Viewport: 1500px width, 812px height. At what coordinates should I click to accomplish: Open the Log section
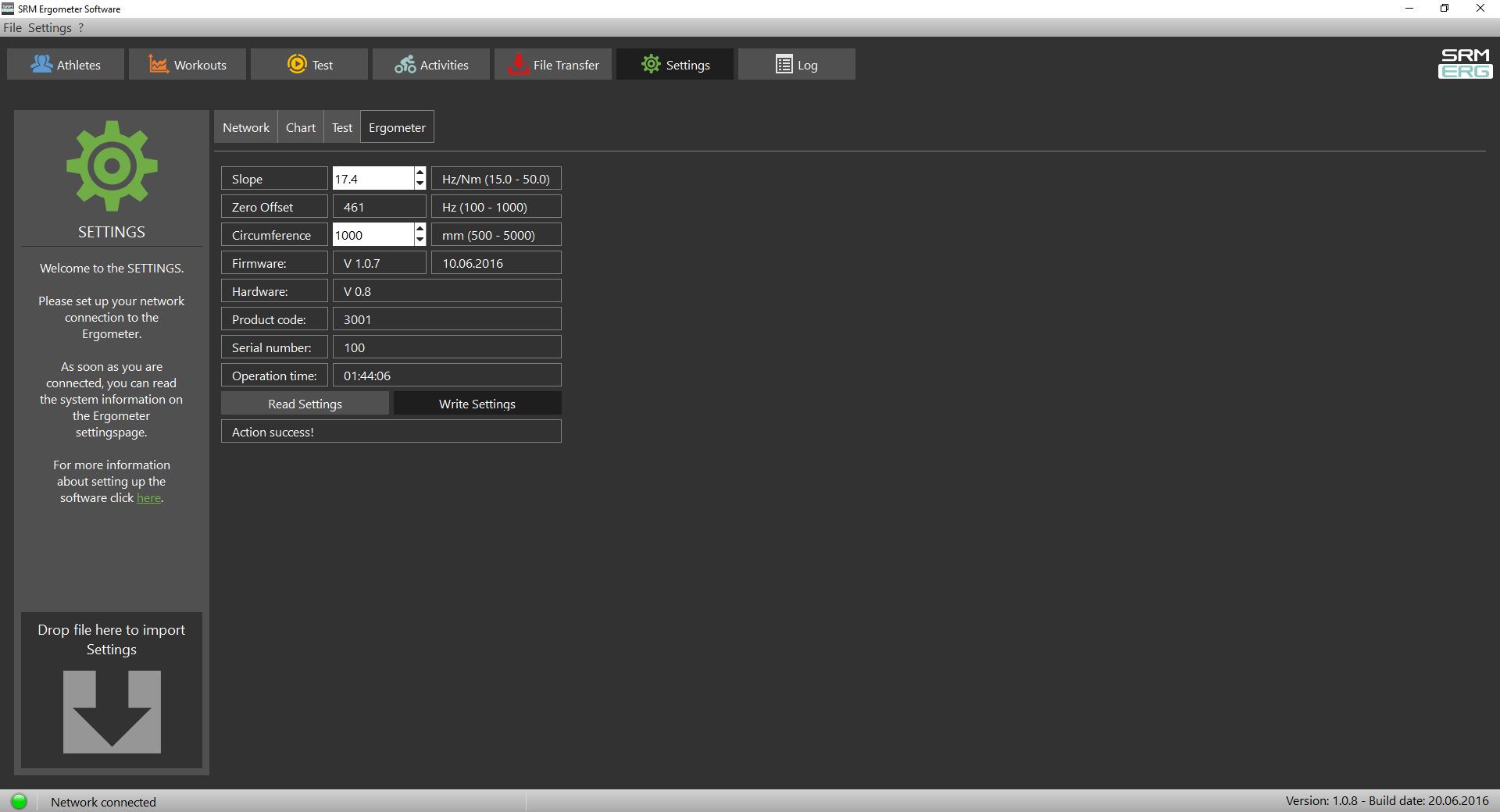797,64
